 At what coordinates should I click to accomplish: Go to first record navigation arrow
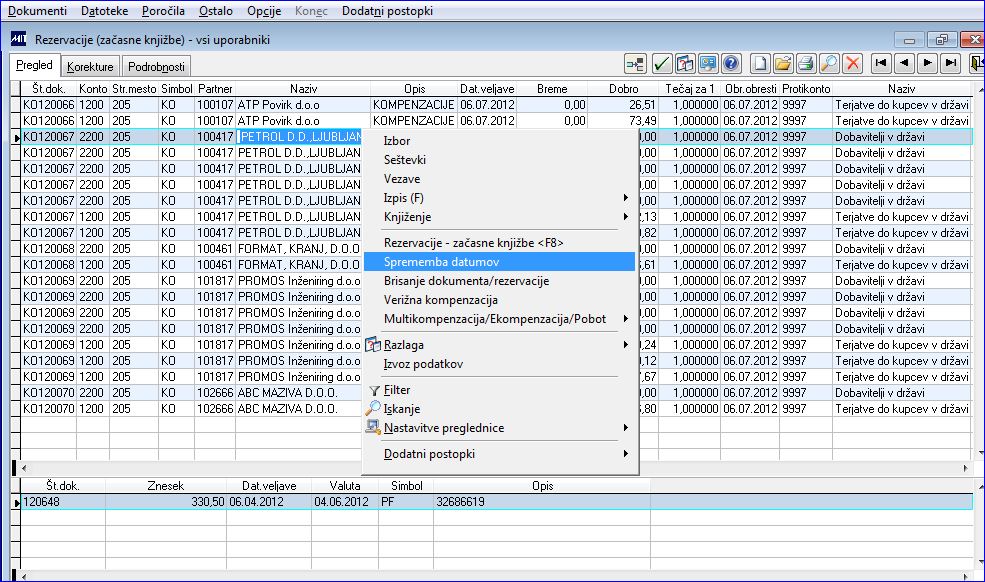click(881, 63)
